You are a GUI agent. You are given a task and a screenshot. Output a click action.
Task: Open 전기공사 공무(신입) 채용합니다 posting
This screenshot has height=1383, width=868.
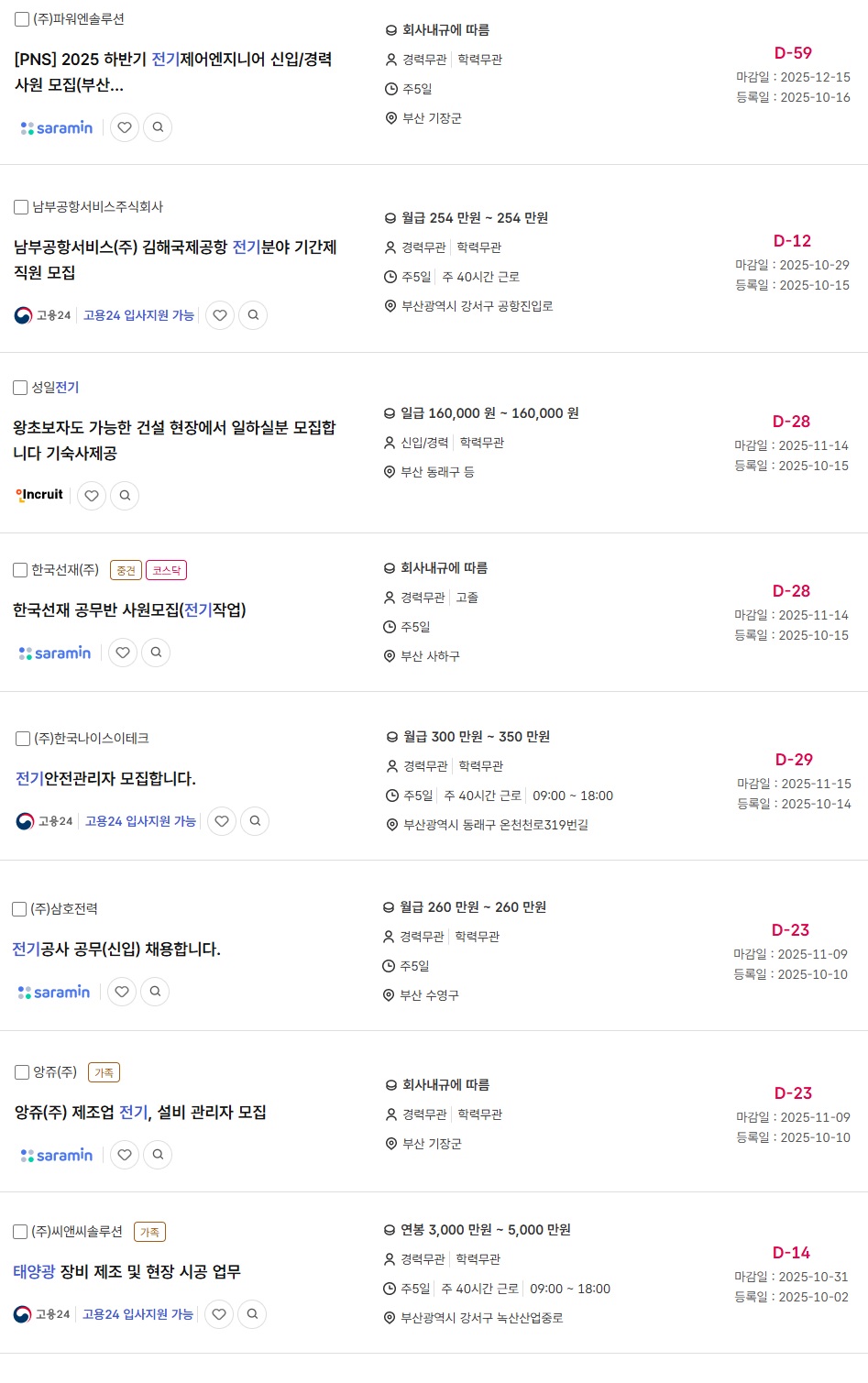coord(116,949)
